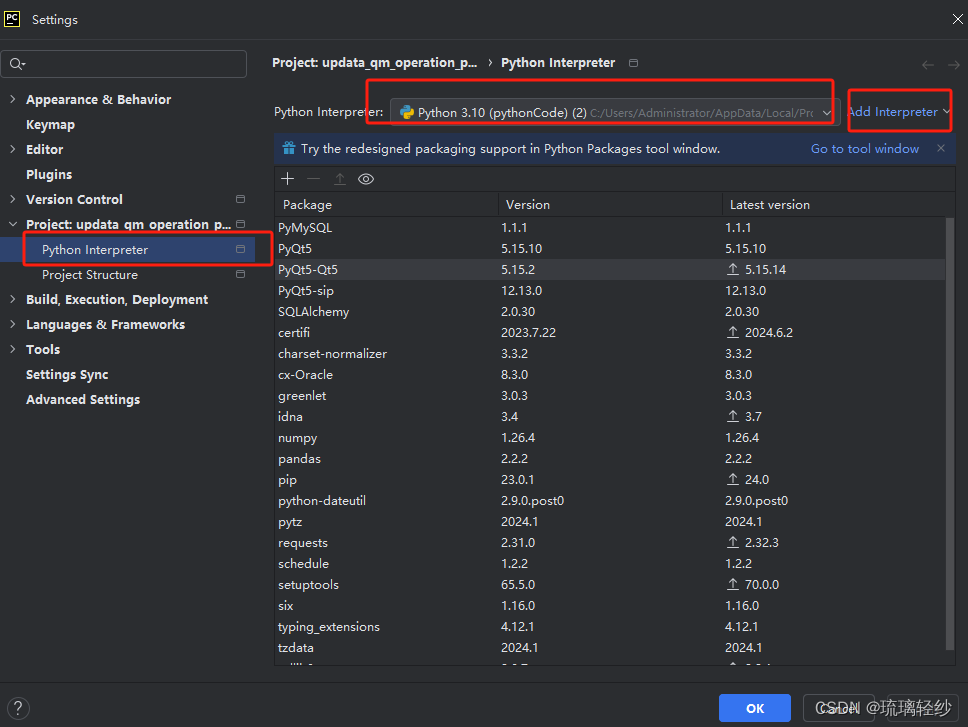Close the Settings window
The width and height of the screenshot is (968, 727).
[958, 19]
